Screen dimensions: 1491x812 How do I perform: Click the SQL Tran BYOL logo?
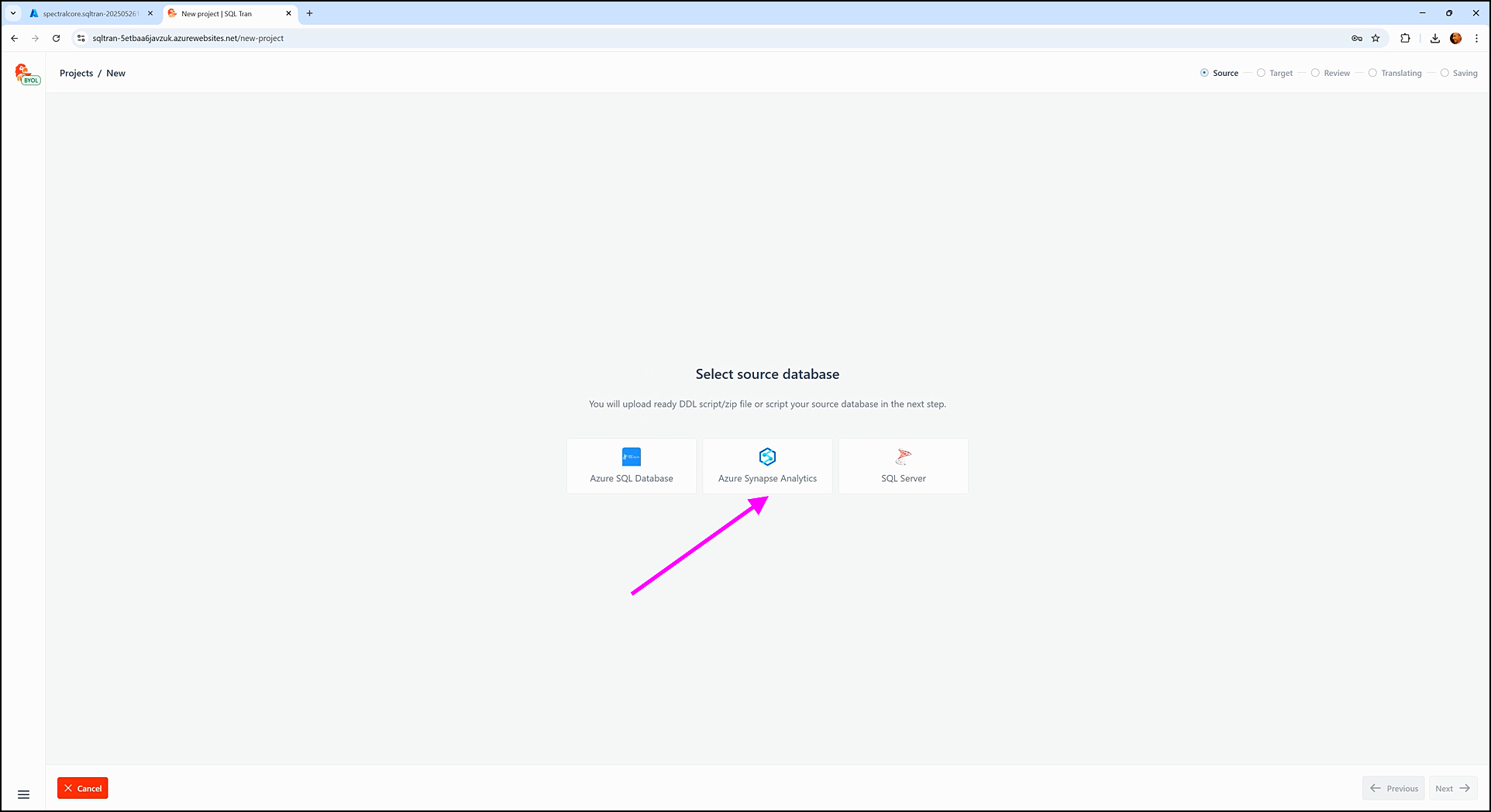click(x=26, y=74)
